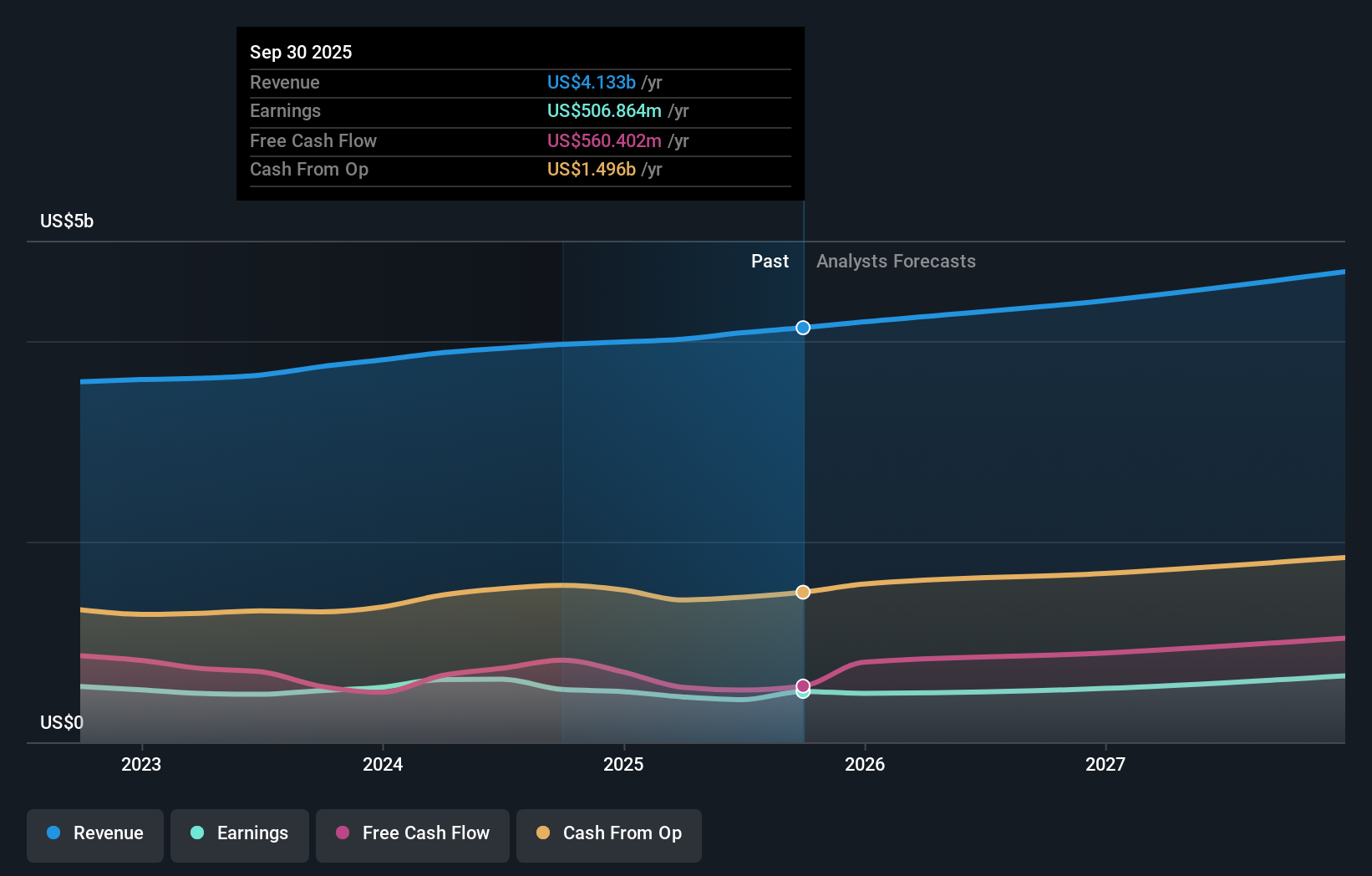The height and width of the screenshot is (876, 1372).
Task: Click the US$5b axis label
Action: [x=65, y=221]
